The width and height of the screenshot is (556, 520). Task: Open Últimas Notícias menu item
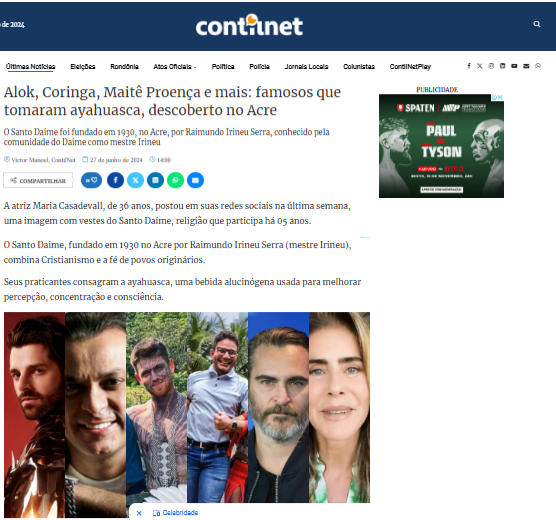[30, 67]
